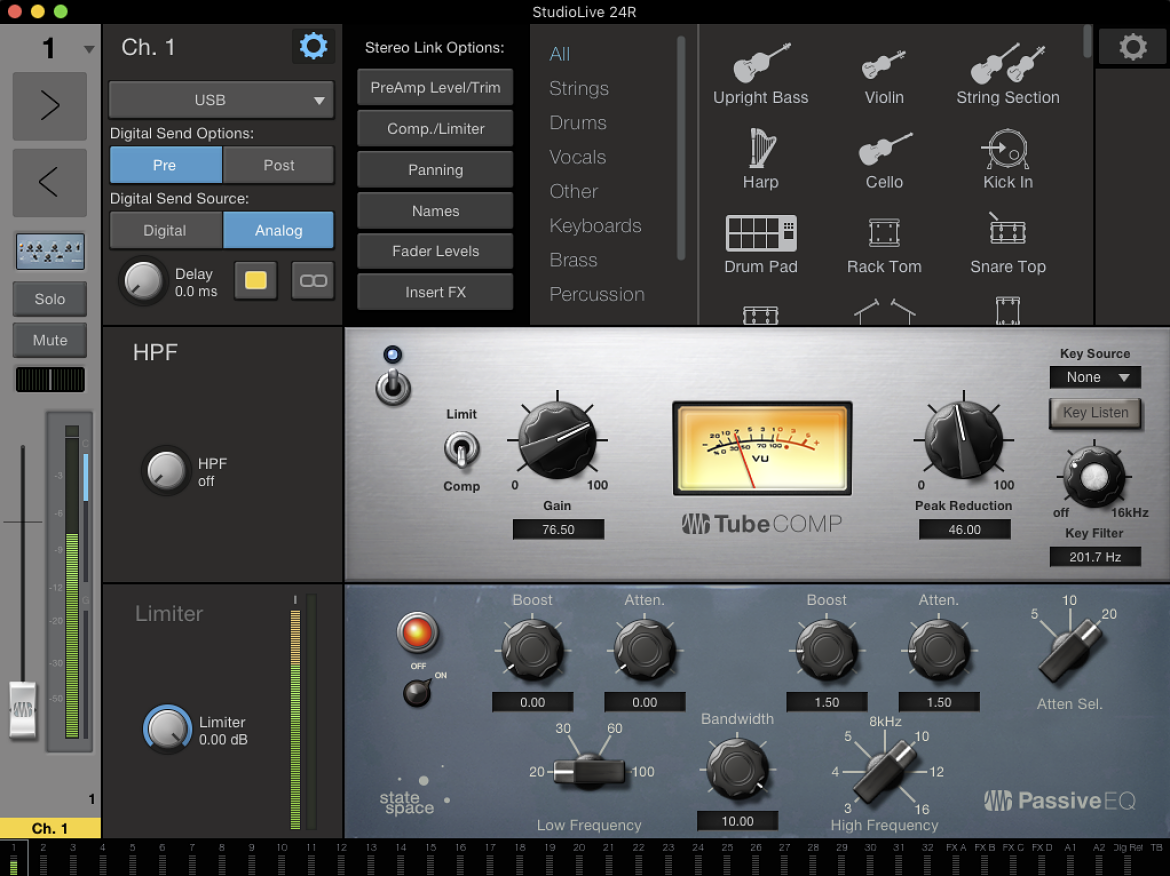Click Fader Levels link option
1170x876 pixels.
point(435,251)
